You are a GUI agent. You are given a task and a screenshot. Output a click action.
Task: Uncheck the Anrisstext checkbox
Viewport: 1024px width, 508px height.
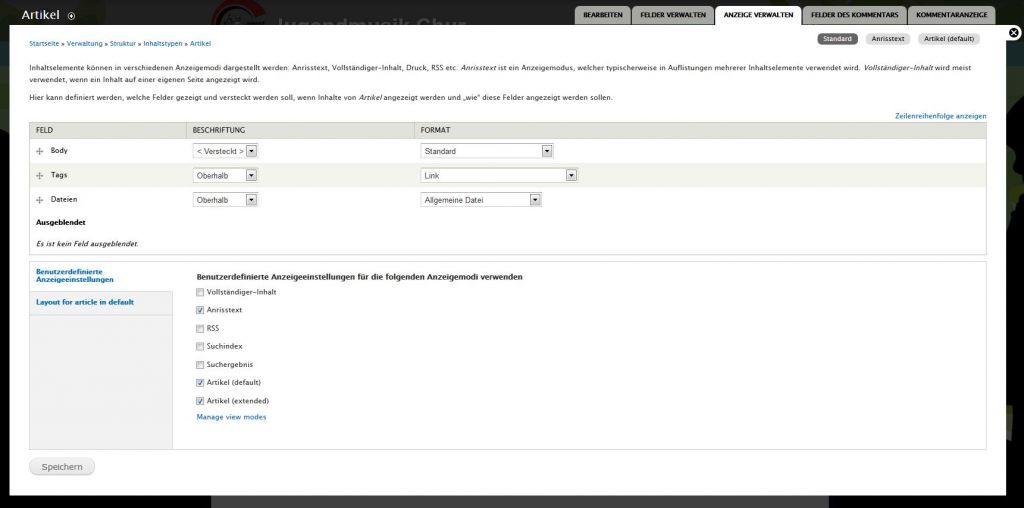(x=200, y=310)
